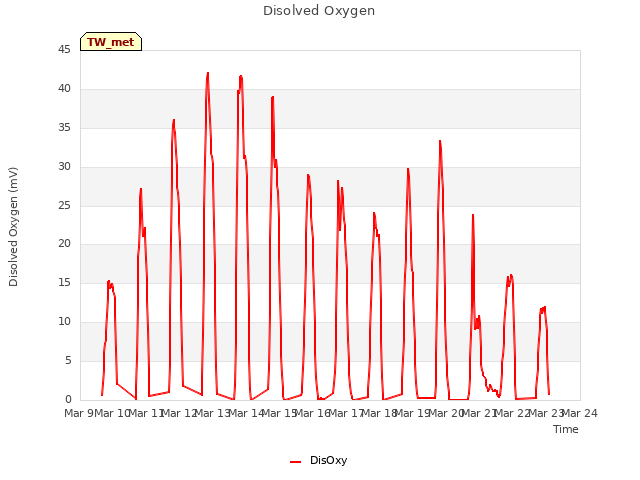640x480 pixels.
Task: Click the 'Mar 9' x-axis tick label
Action: pyautogui.click(x=79, y=413)
